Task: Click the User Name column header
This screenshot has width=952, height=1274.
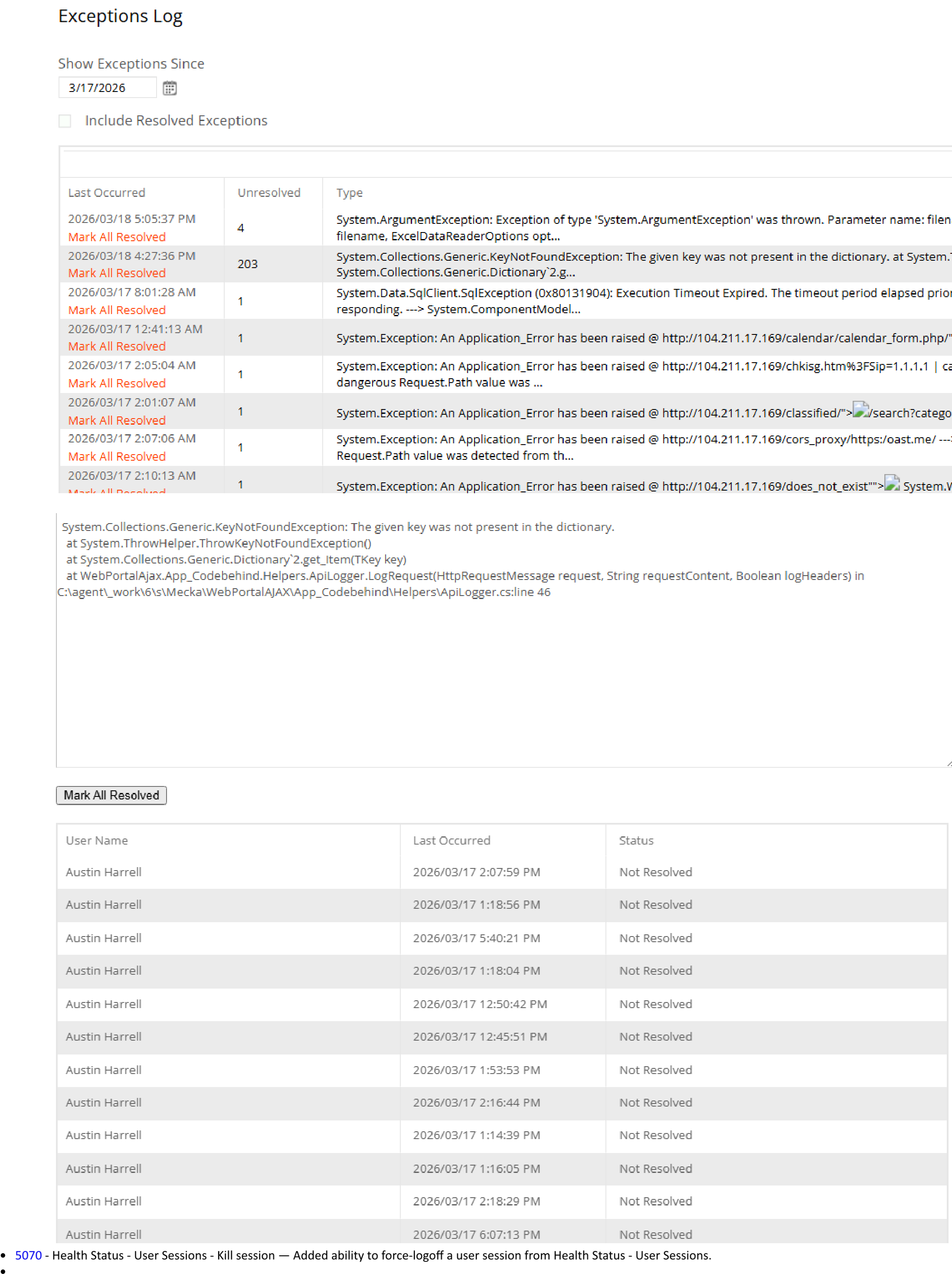Action: [97, 840]
